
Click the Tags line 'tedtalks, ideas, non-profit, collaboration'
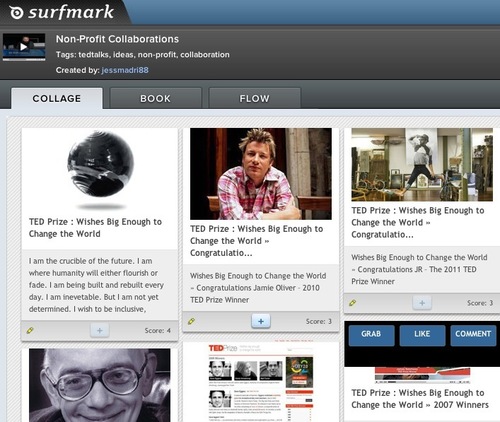click(x=143, y=55)
